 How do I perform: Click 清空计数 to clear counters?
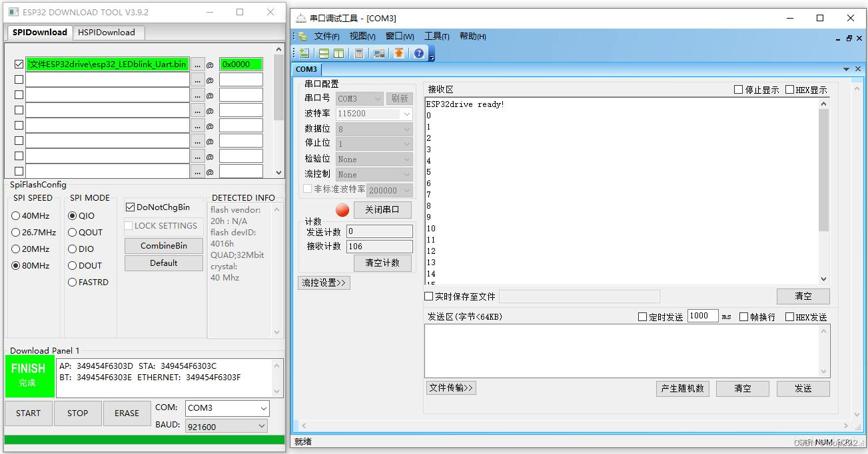click(x=382, y=263)
